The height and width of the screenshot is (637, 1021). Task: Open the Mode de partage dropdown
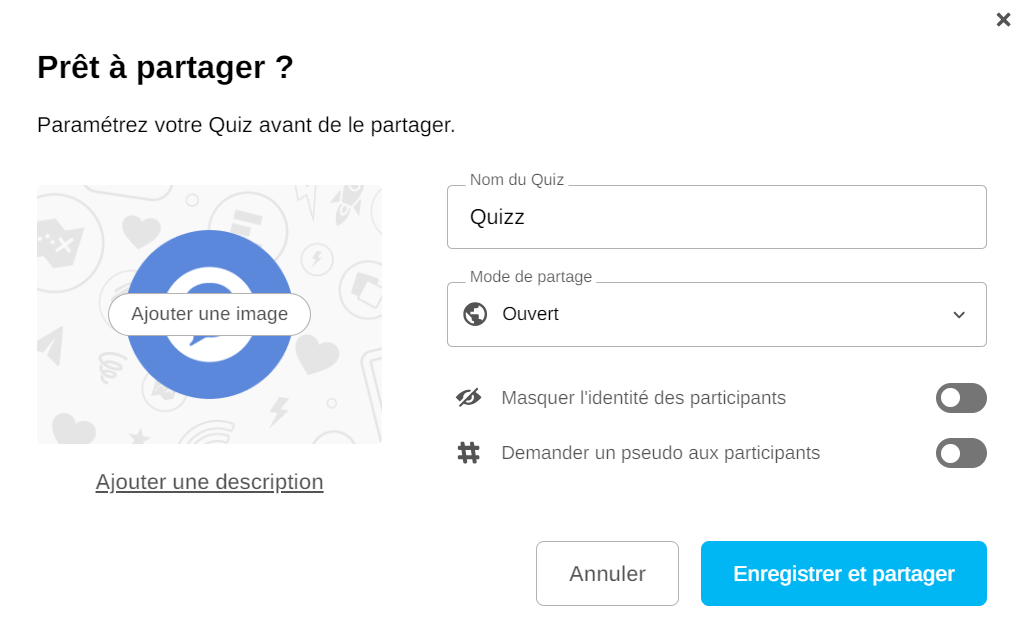tap(716, 314)
